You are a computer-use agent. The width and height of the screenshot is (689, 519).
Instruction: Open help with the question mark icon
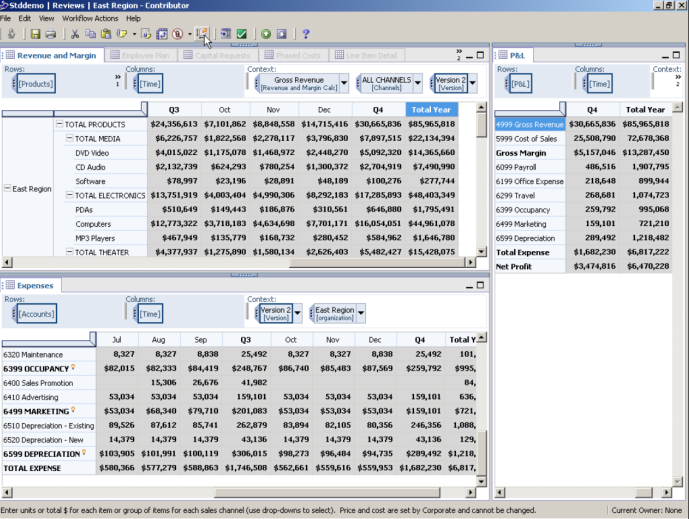306,34
